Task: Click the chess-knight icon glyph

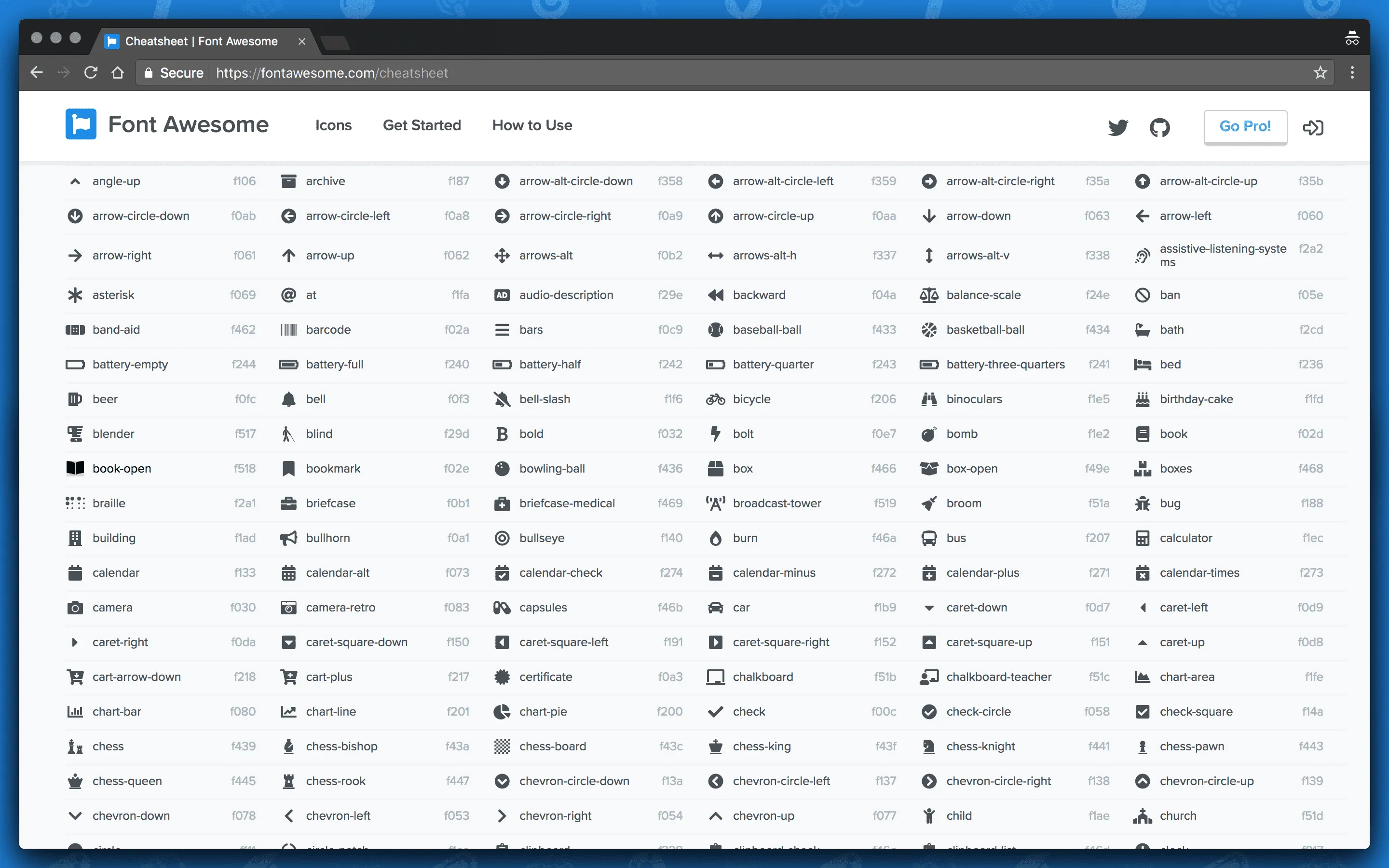Action: (929, 746)
